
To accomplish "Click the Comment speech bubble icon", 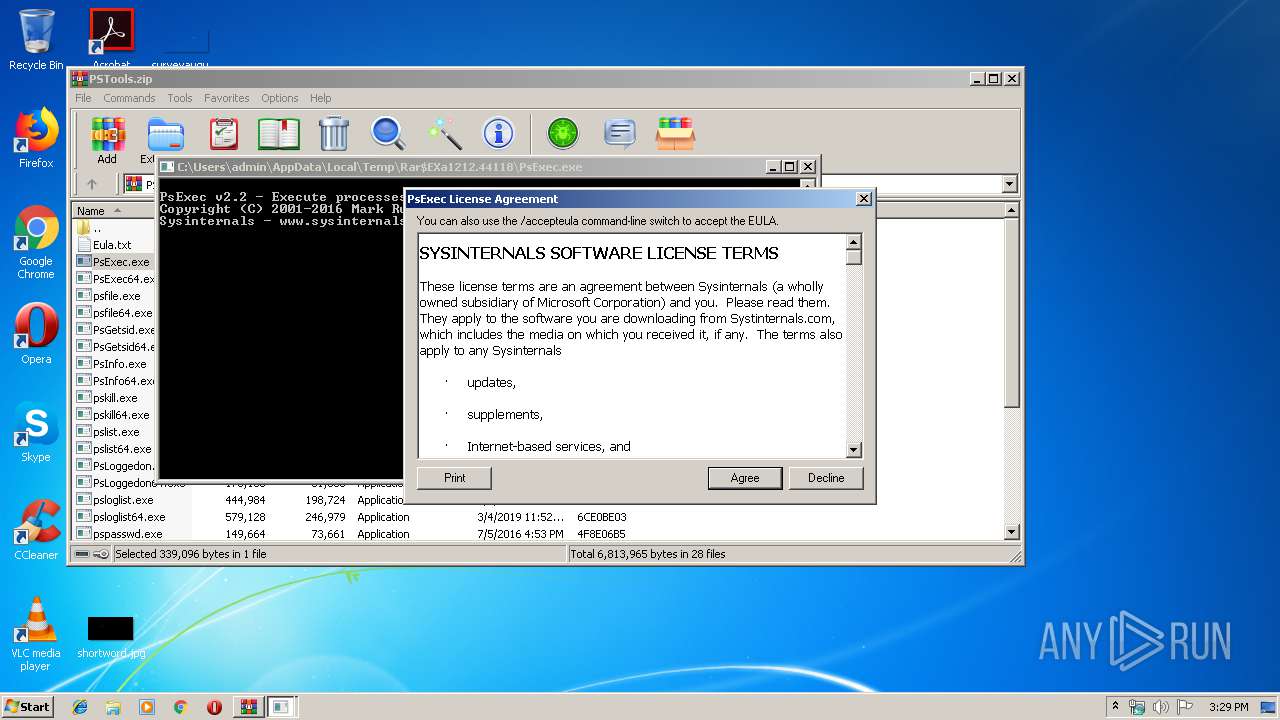I will click(620, 133).
